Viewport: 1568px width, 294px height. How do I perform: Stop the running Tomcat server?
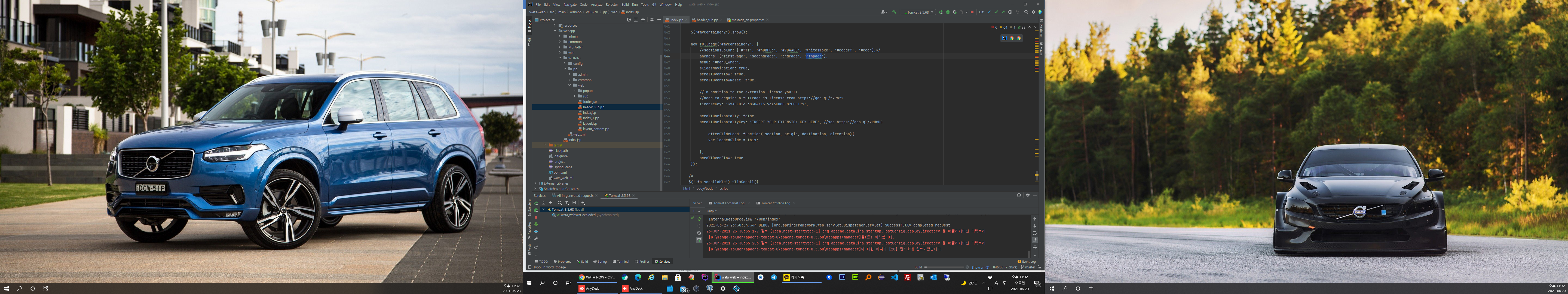pos(972,12)
